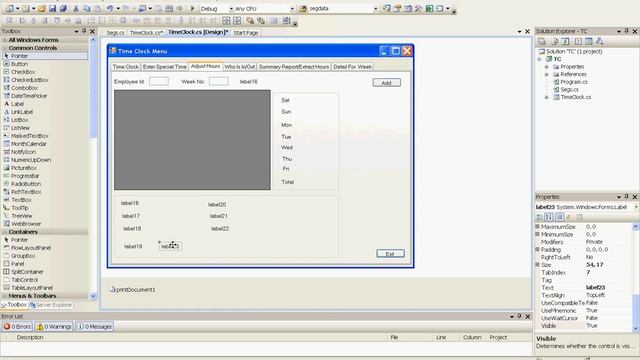Expand the References node in Solution Explorer
Image resolution: width=640 pixels, height=360 pixels.
tap(547, 75)
